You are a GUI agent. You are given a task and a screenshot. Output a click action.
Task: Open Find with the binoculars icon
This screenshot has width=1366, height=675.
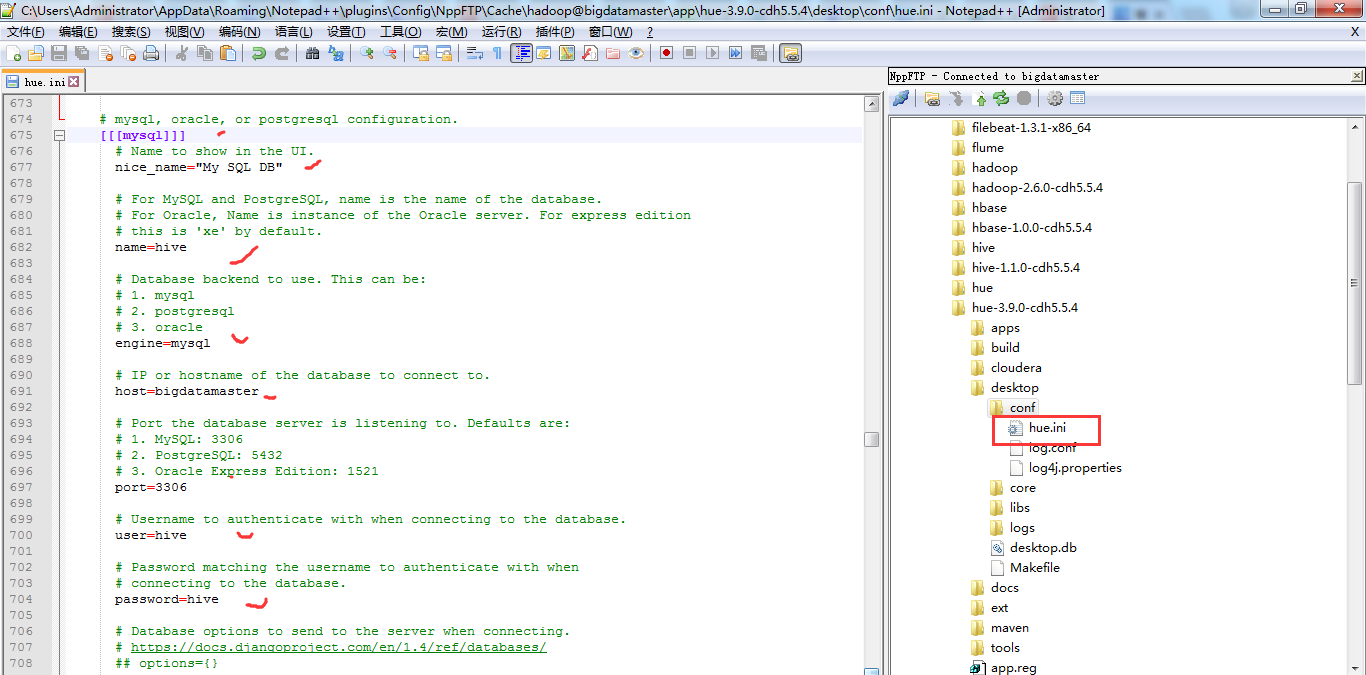click(x=313, y=53)
